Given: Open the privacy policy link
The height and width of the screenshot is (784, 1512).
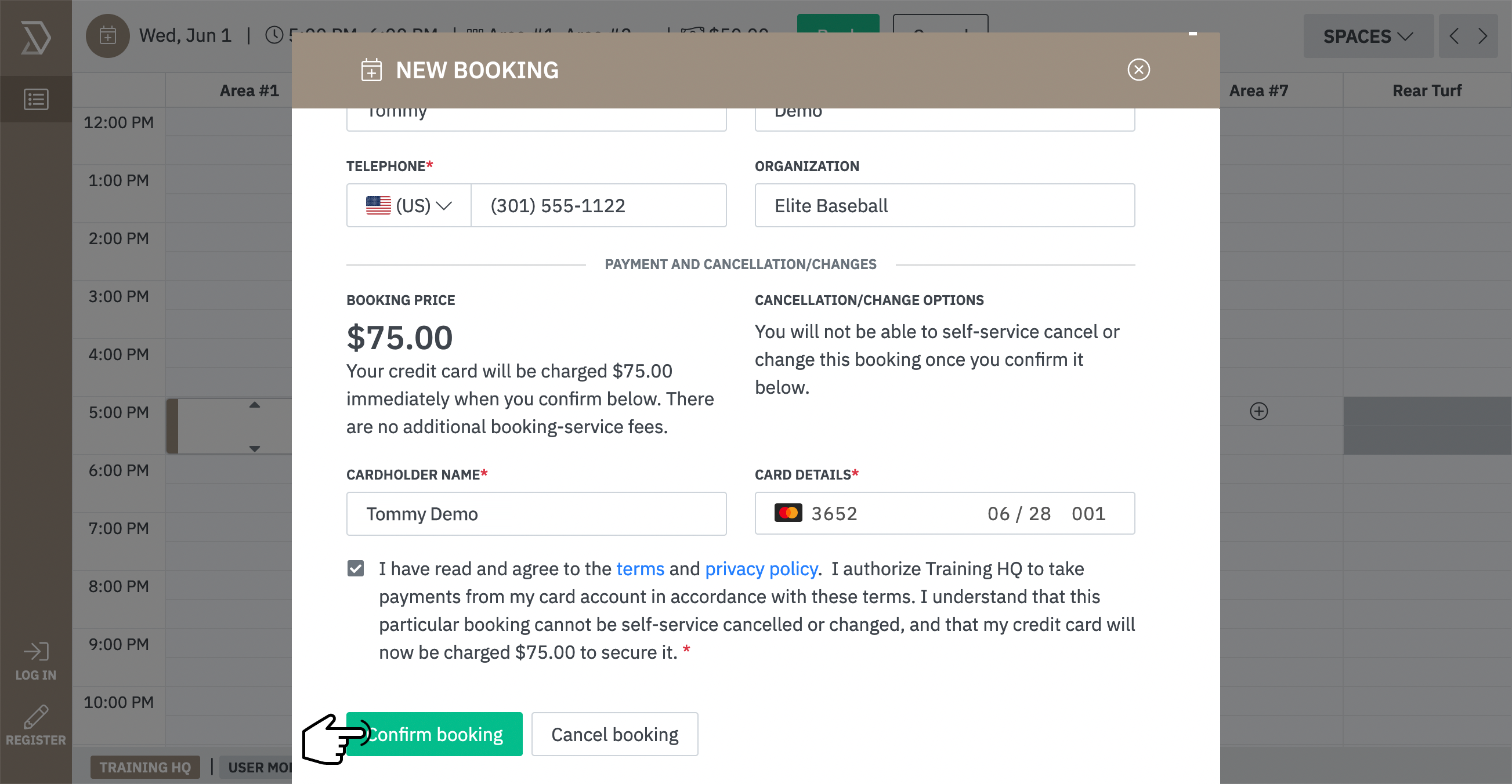Looking at the screenshot, I should [761, 569].
